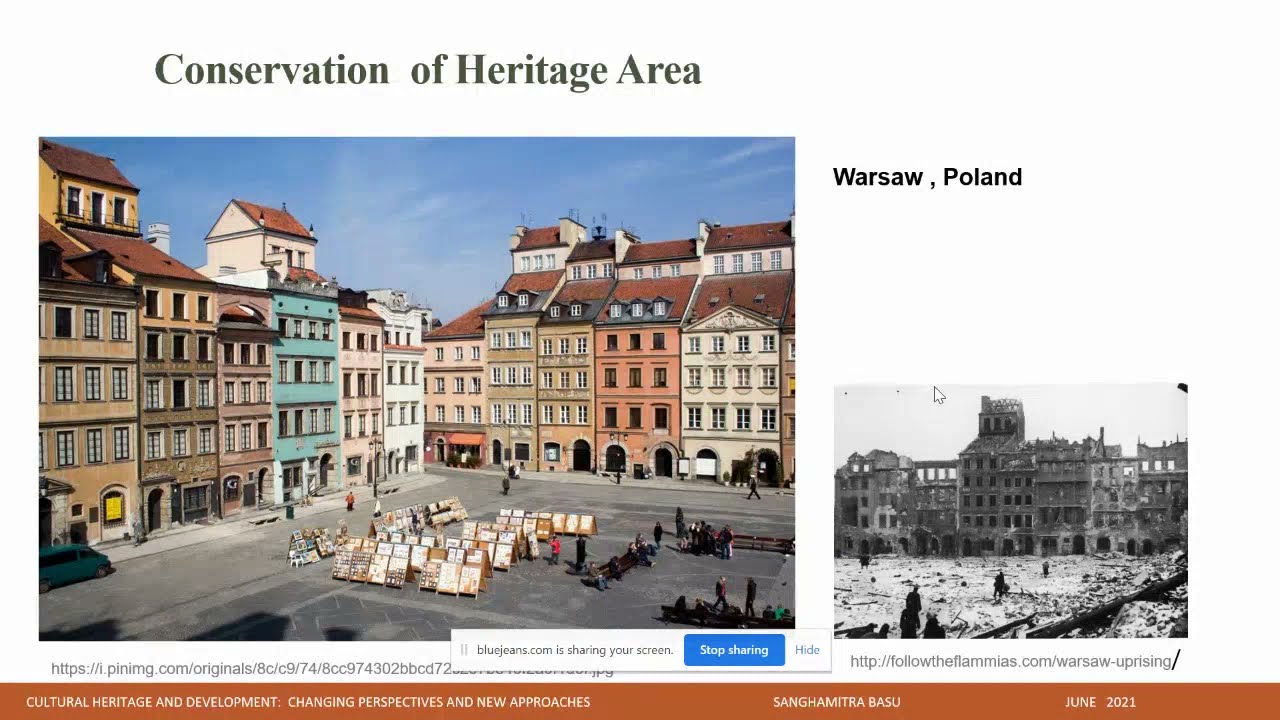Open the pinimg image source link
This screenshot has width=1280, height=720.
[x=332, y=669]
